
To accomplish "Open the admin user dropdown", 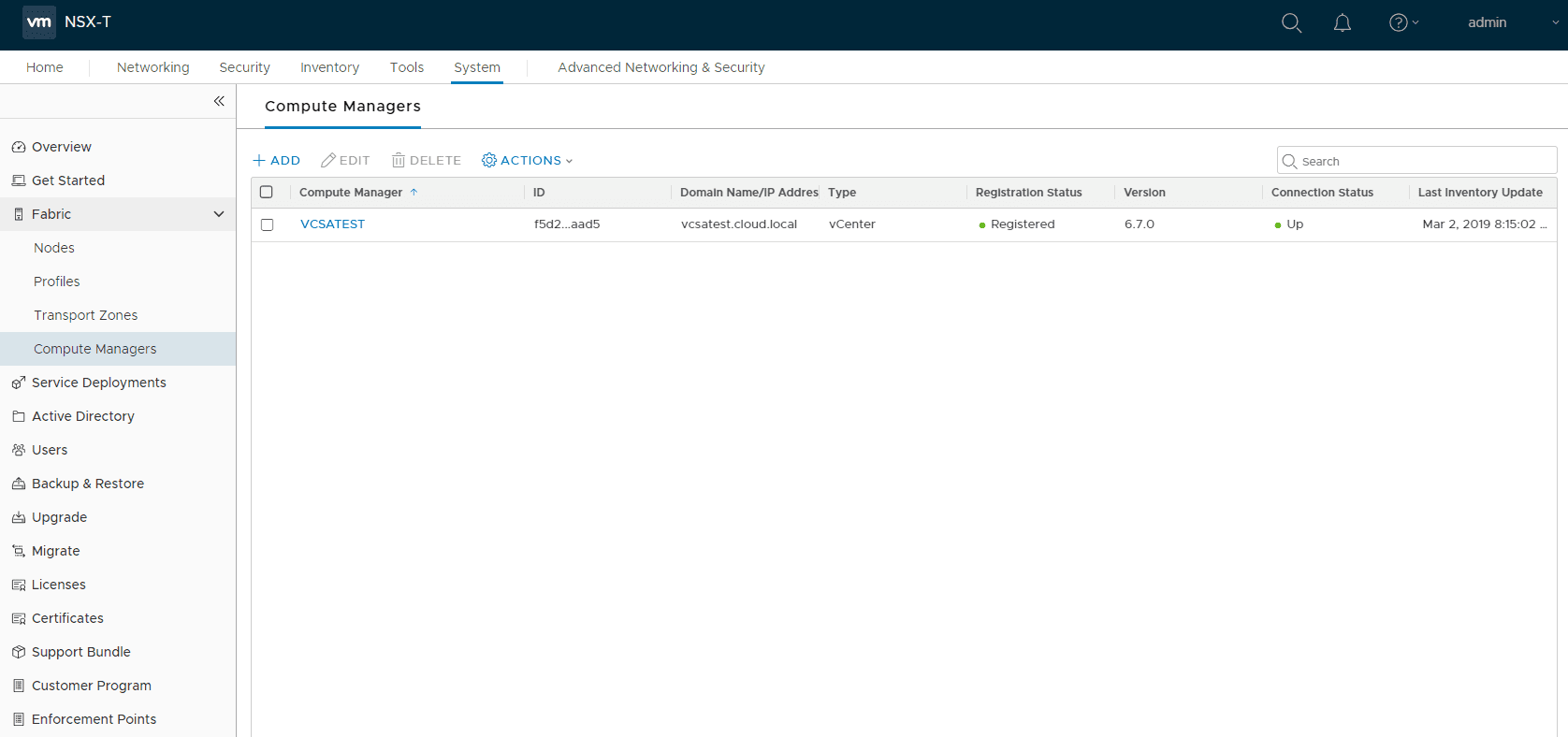I will tap(1512, 22).
